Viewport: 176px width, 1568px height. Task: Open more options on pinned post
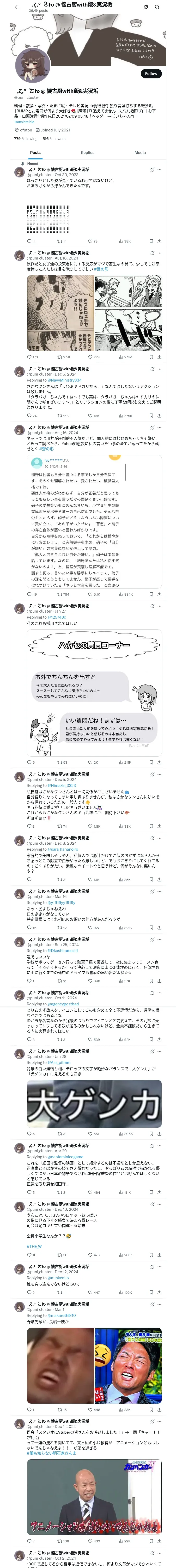(159, 170)
